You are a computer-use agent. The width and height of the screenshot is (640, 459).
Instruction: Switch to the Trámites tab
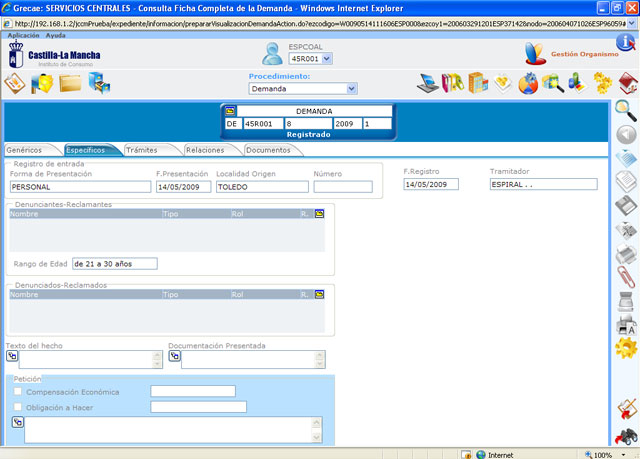[142, 150]
